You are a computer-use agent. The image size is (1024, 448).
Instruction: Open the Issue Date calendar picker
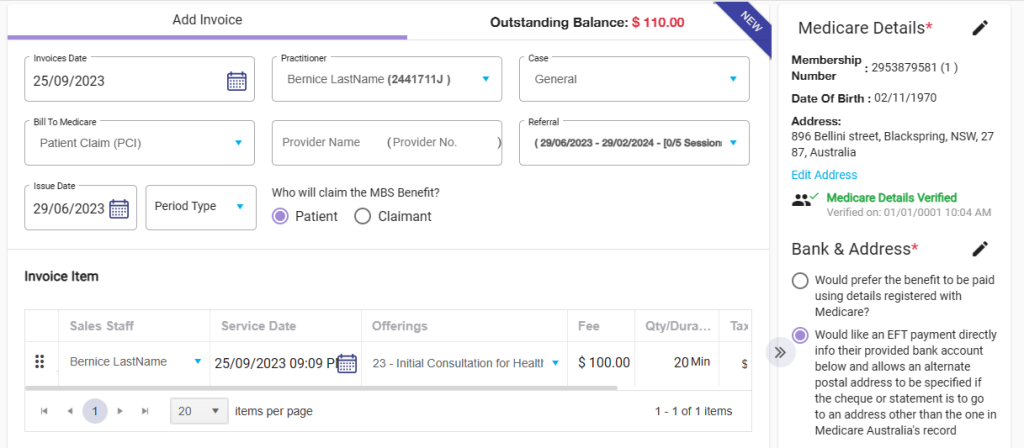click(x=119, y=208)
